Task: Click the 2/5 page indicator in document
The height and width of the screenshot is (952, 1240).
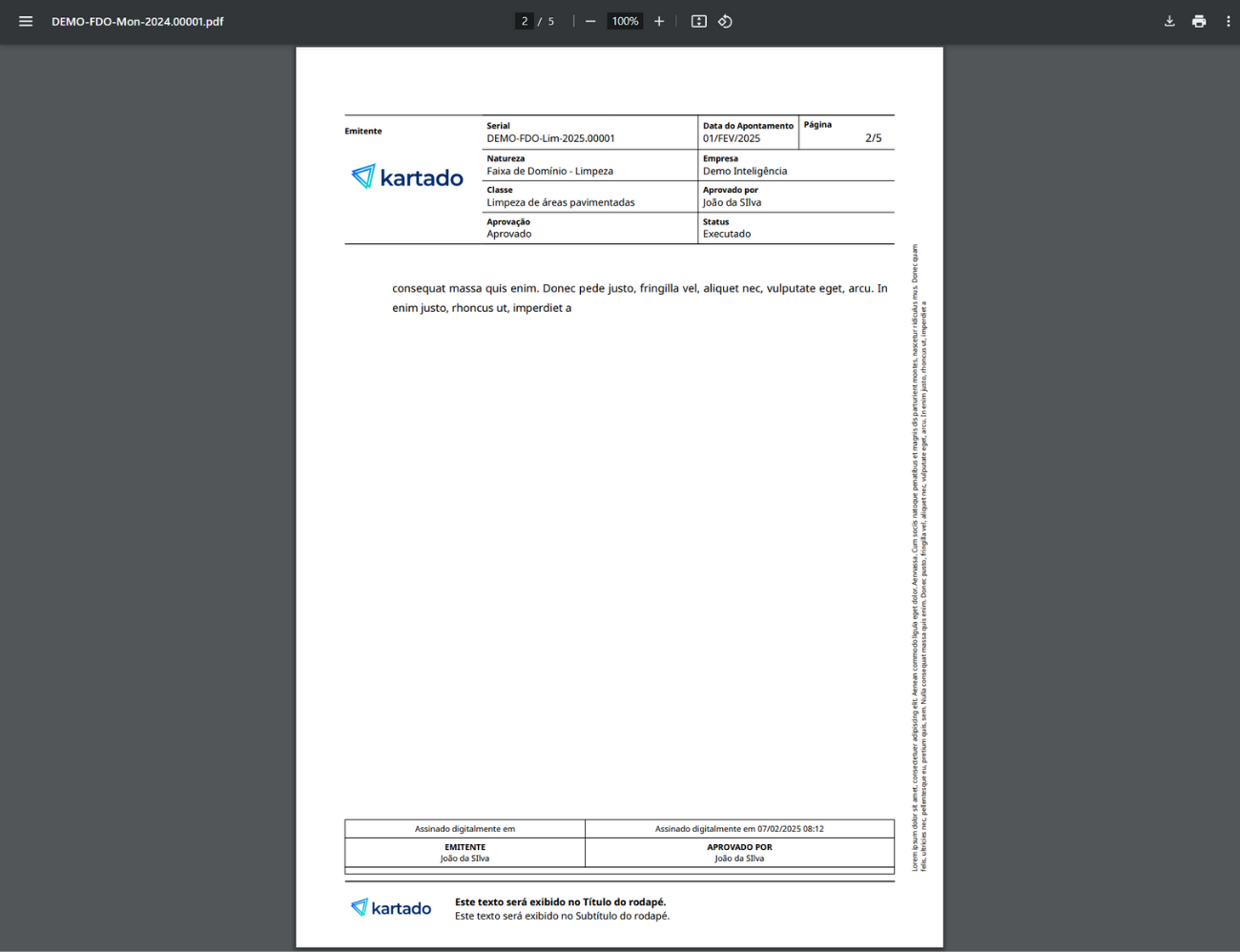Action: [873, 138]
